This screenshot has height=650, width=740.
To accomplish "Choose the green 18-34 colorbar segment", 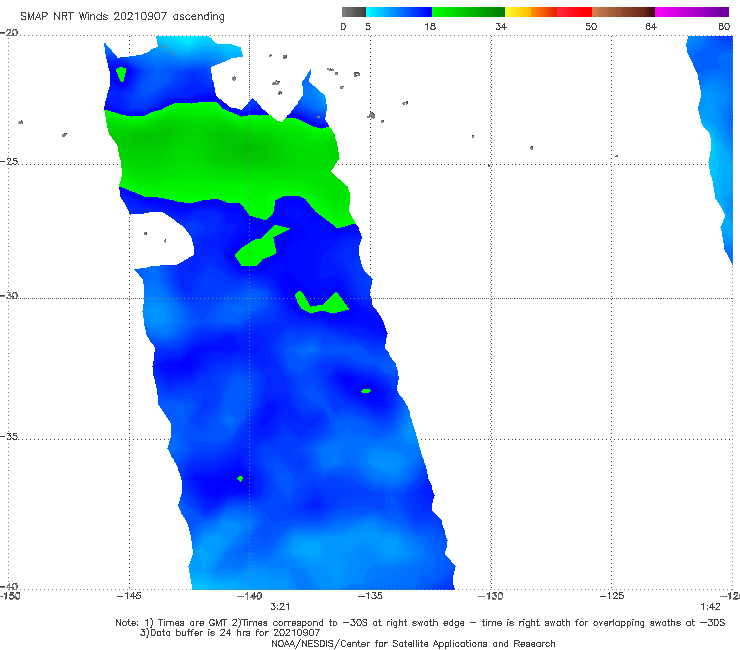I will point(468,12).
